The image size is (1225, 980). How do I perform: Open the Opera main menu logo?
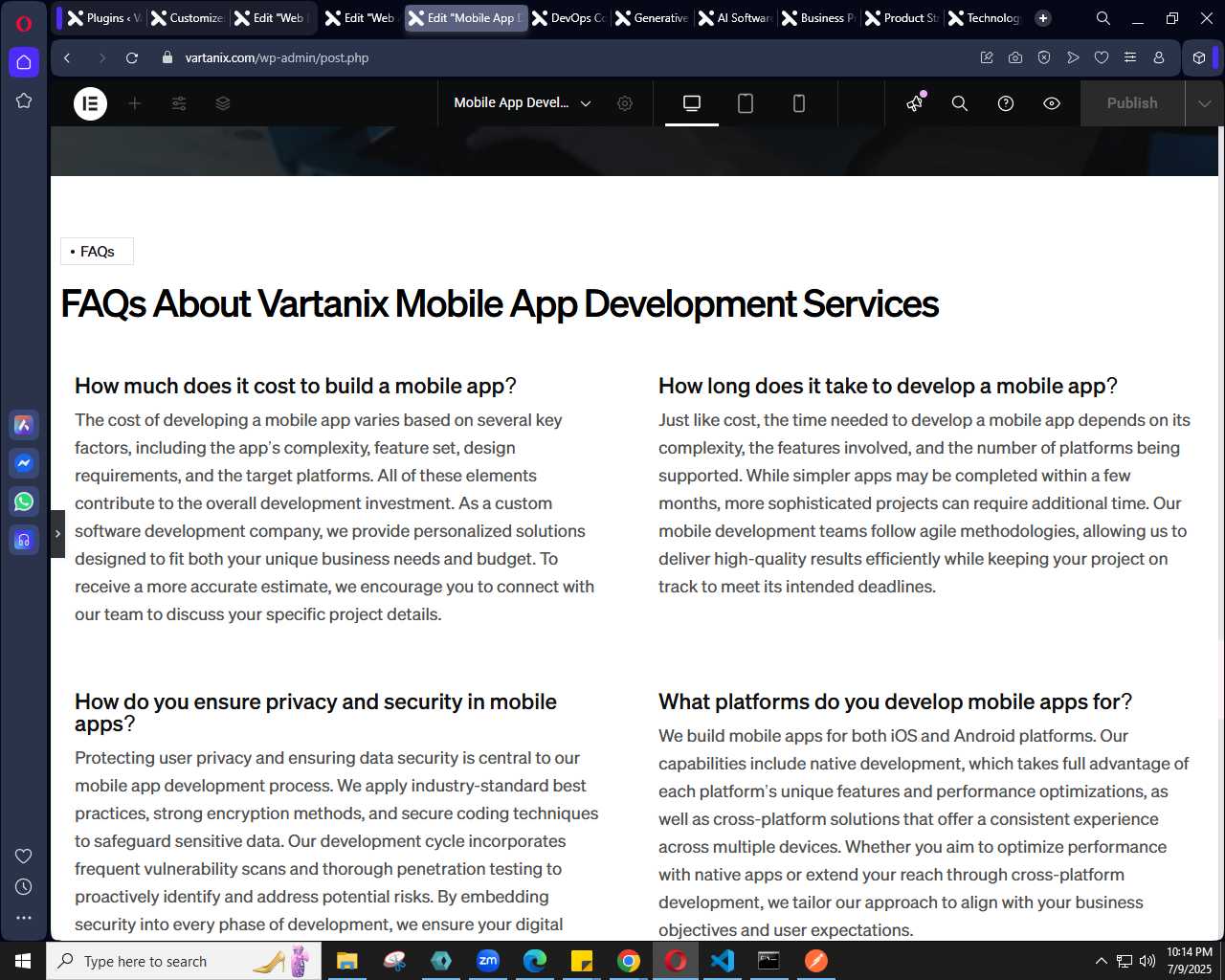click(24, 23)
